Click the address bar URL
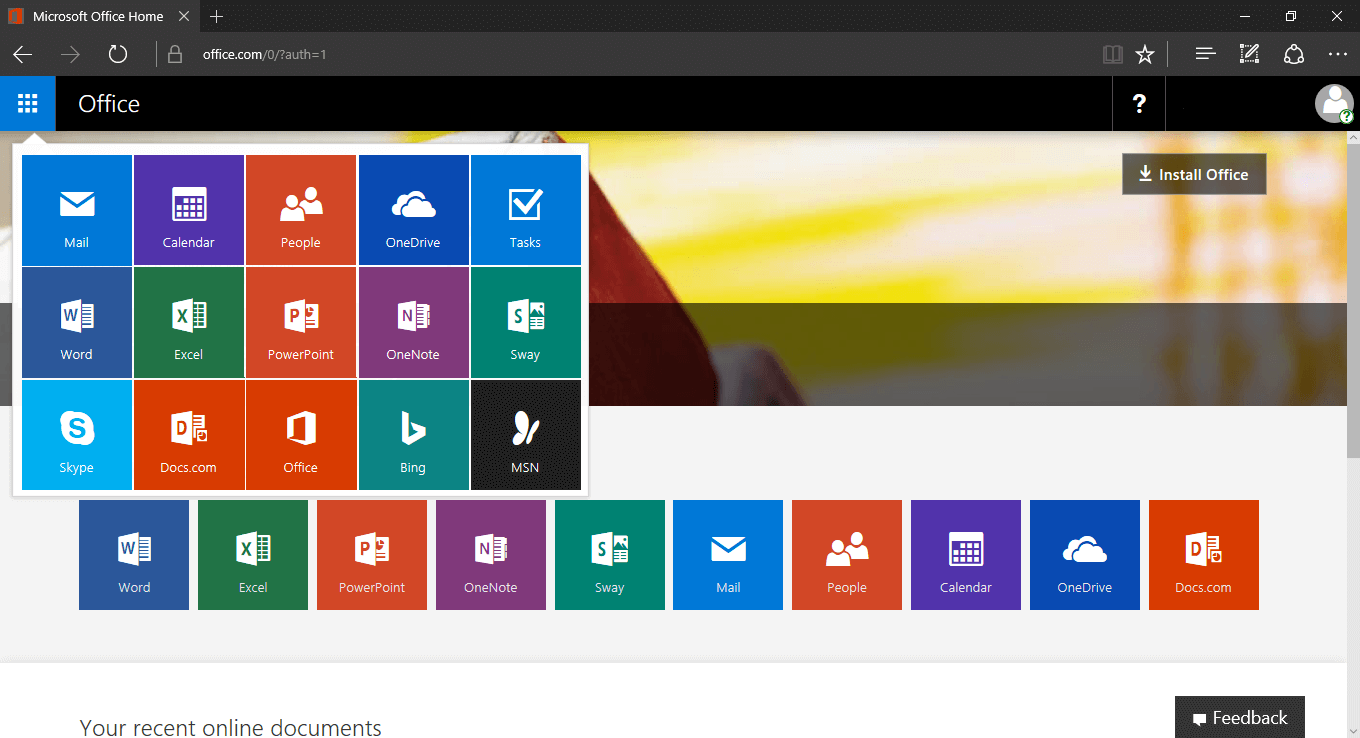 (264, 54)
